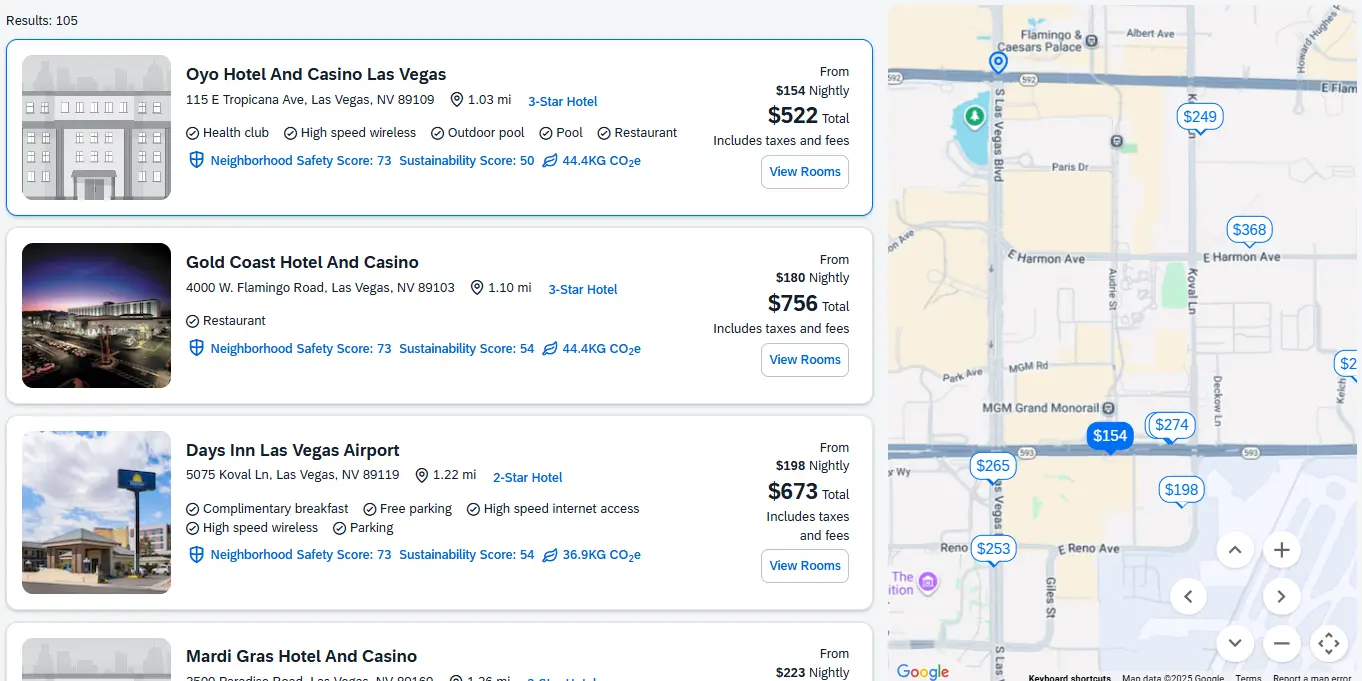The image size is (1362, 681).
Task: Click Days Inn Neighborhood Safety Score: 73
Action: pyautogui.click(x=301, y=555)
